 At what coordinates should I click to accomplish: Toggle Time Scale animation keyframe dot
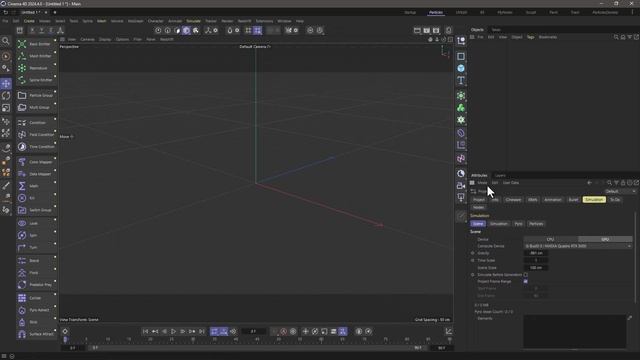tap(473, 260)
